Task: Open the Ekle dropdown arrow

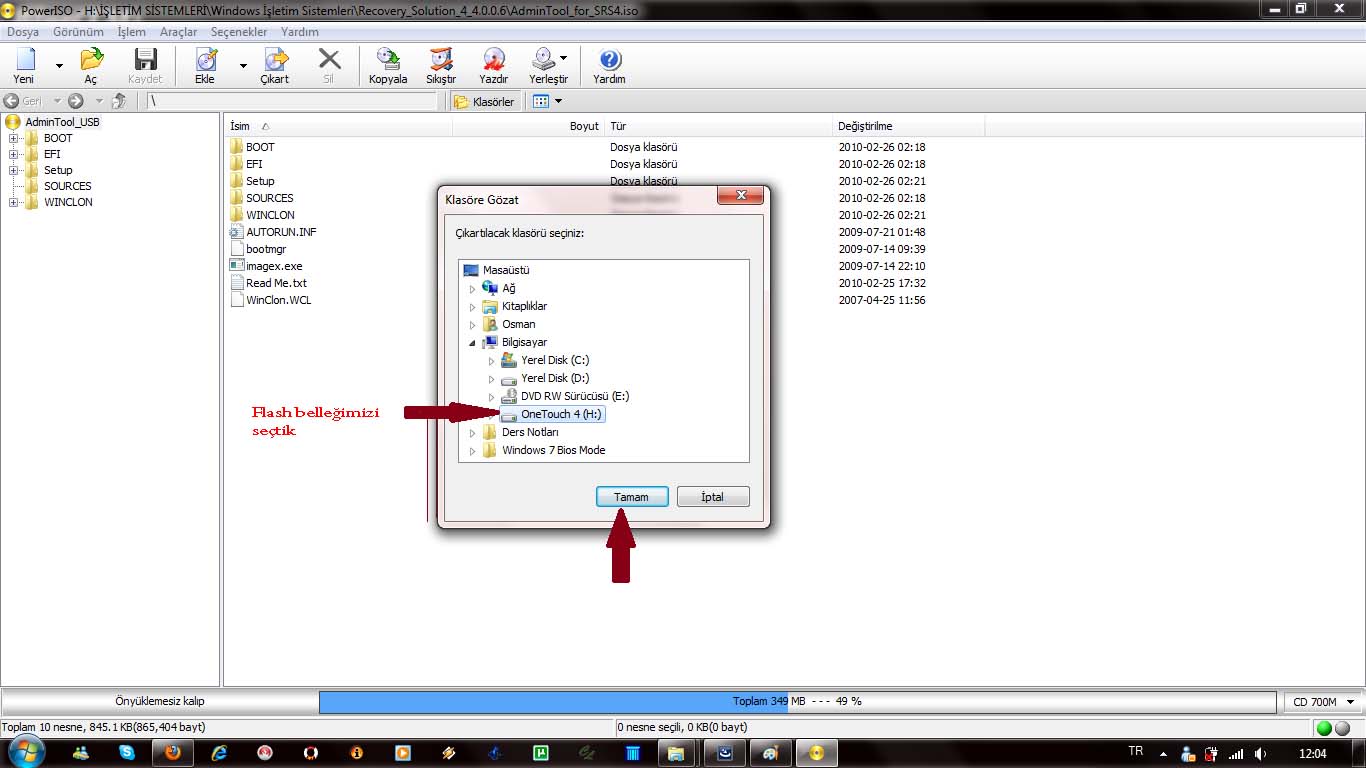Action: click(x=242, y=66)
